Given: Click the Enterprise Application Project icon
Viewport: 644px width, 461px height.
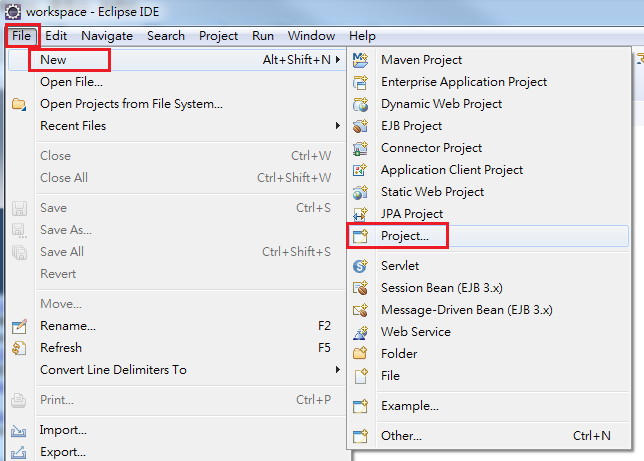Looking at the screenshot, I should pos(361,82).
